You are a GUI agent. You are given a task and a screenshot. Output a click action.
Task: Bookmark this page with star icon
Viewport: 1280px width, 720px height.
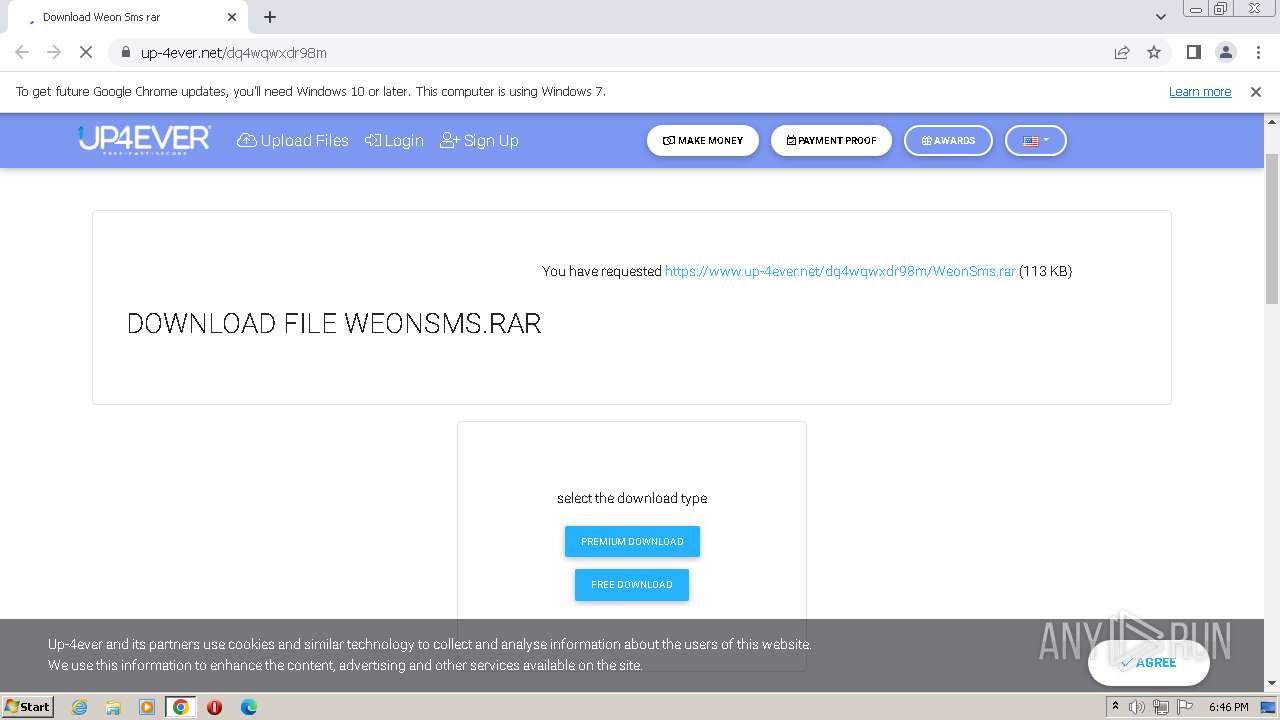pos(1154,52)
